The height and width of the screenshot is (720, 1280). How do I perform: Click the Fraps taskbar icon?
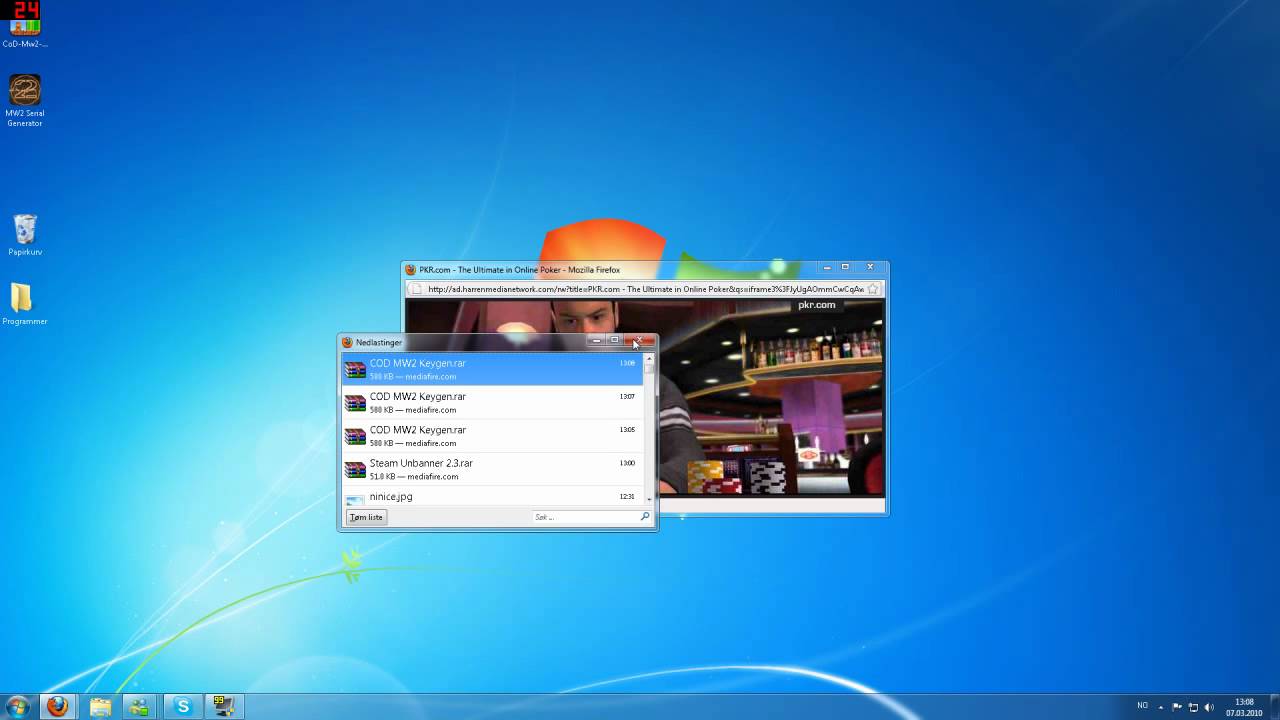coord(222,706)
